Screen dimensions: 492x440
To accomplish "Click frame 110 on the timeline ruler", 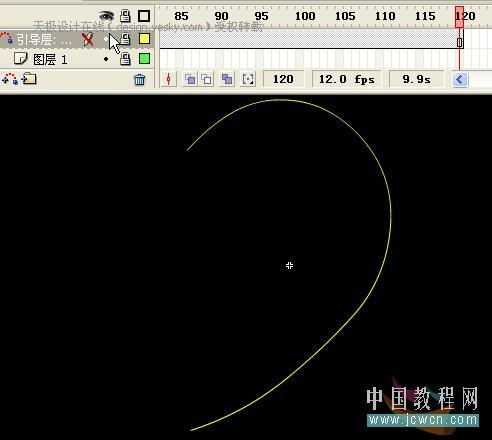I will pos(385,16).
